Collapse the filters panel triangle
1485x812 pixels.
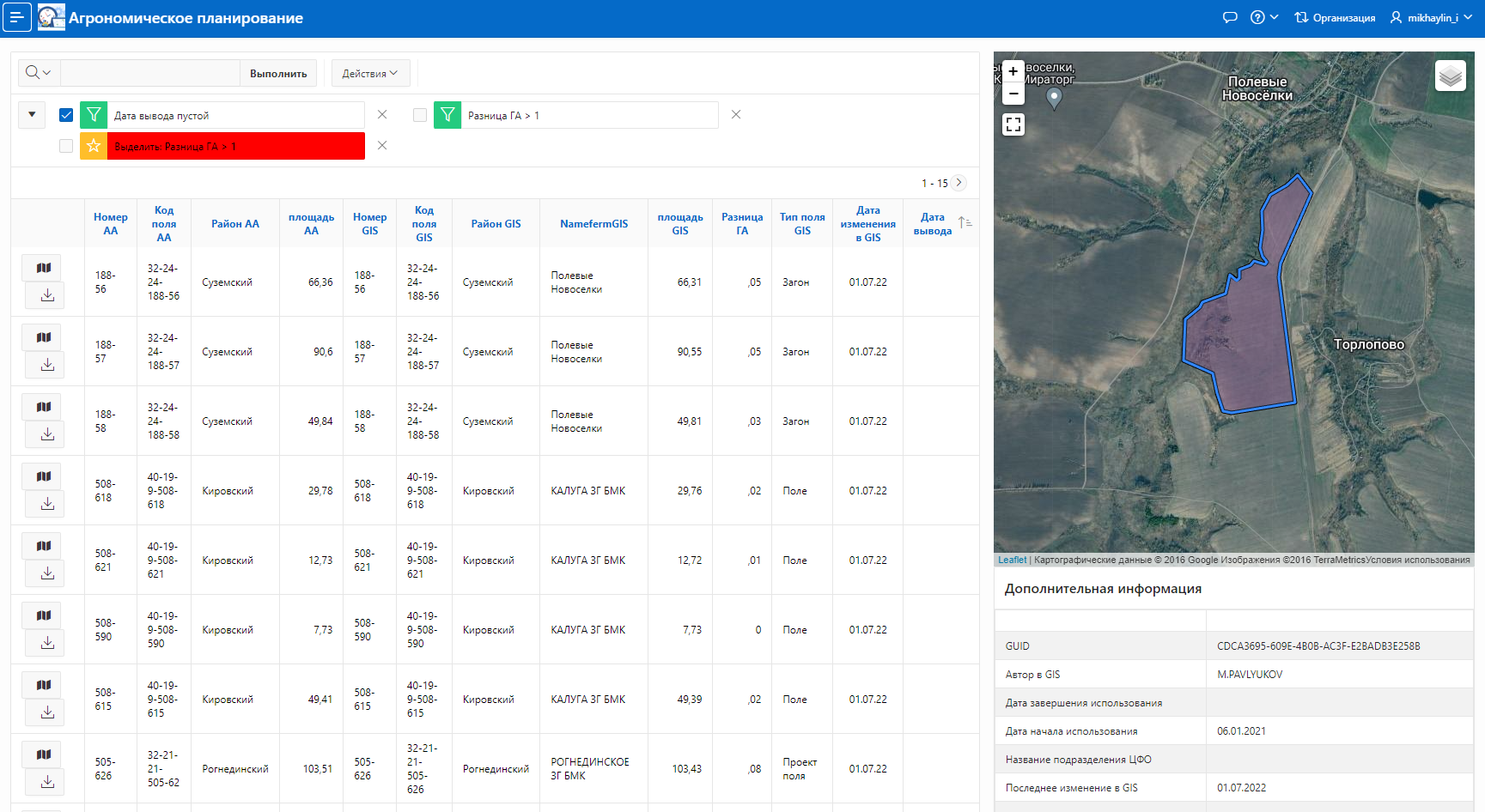[x=32, y=114]
